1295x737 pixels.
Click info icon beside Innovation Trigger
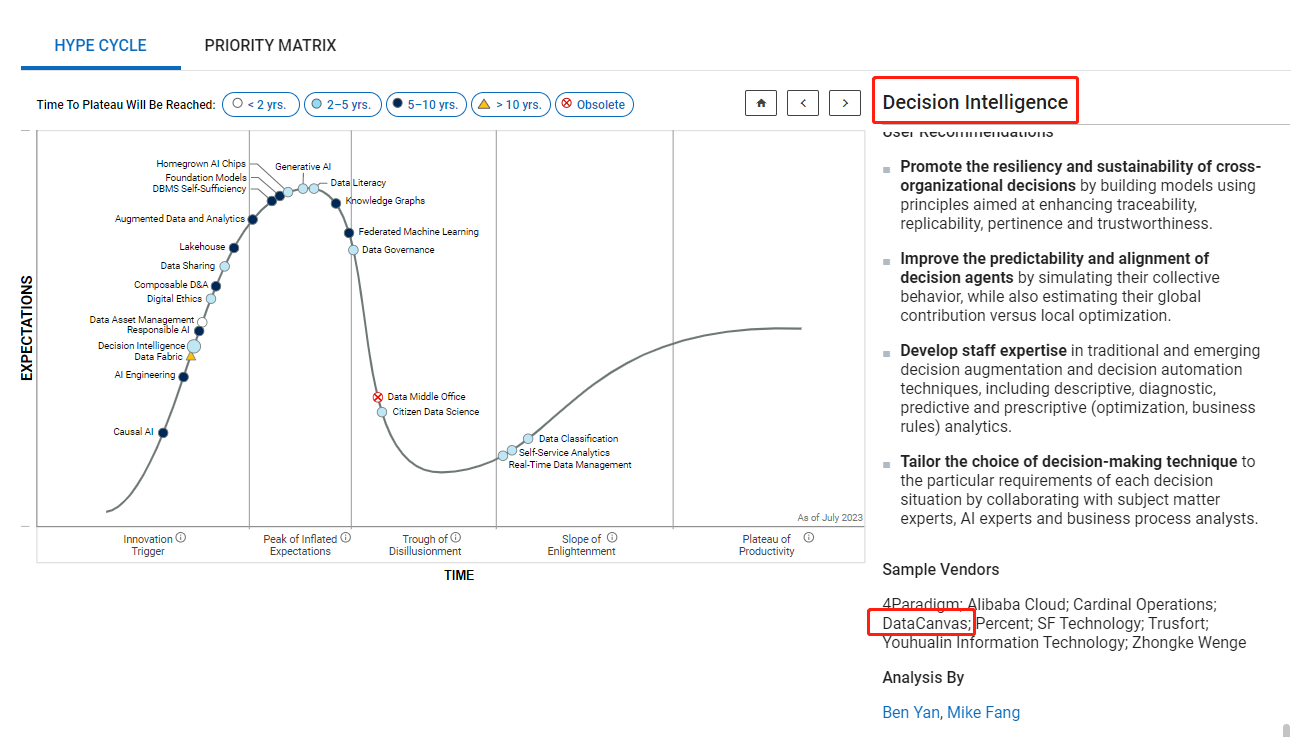point(181,538)
